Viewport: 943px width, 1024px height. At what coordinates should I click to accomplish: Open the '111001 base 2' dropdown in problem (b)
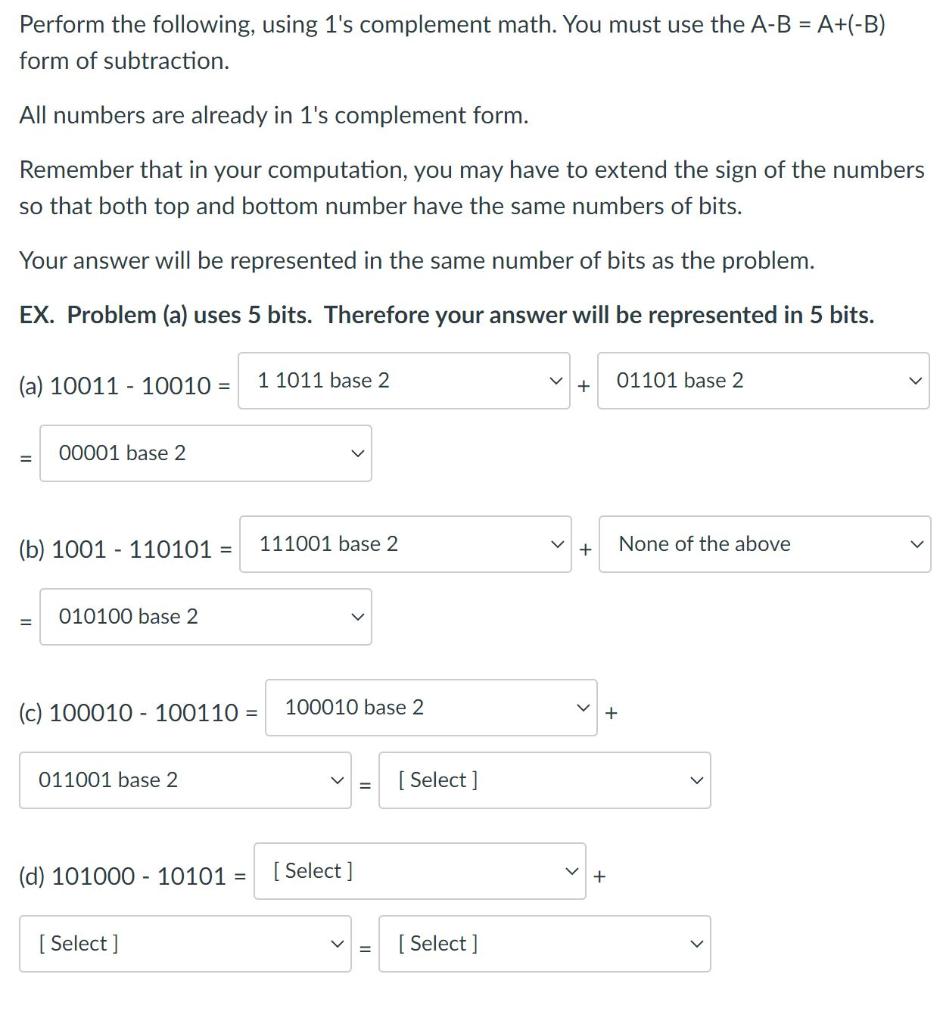403,544
